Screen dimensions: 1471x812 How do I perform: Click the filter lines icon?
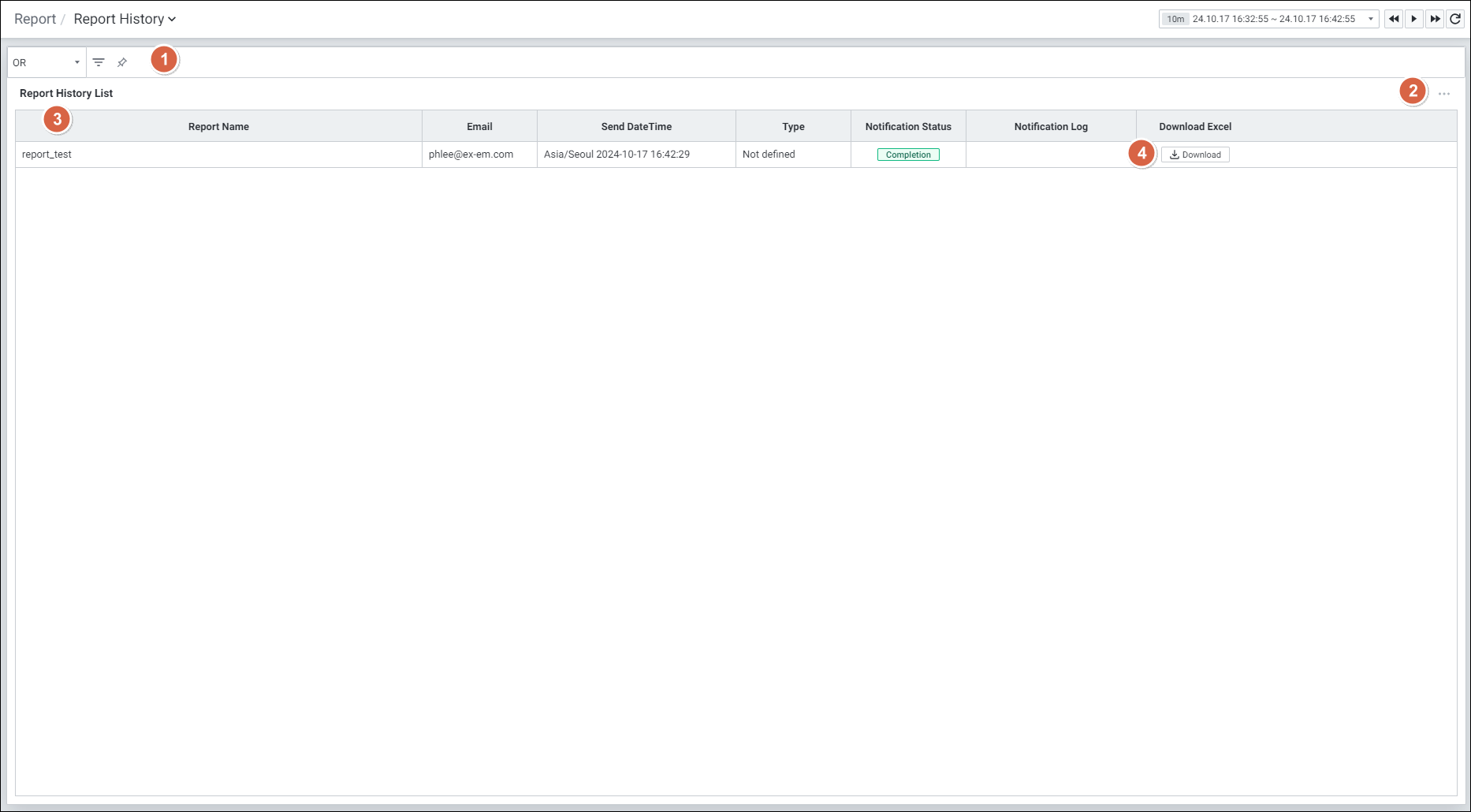pyautogui.click(x=99, y=62)
